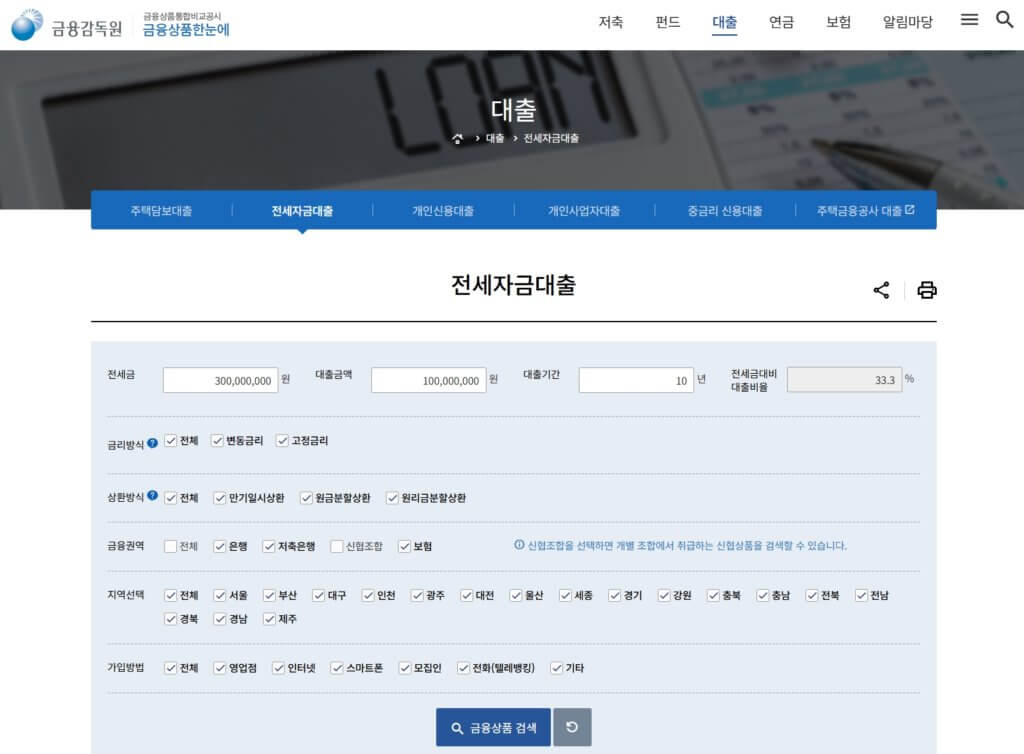
Task: Uncheck 원금분할상환 checkbox
Action: pyautogui.click(x=306, y=498)
